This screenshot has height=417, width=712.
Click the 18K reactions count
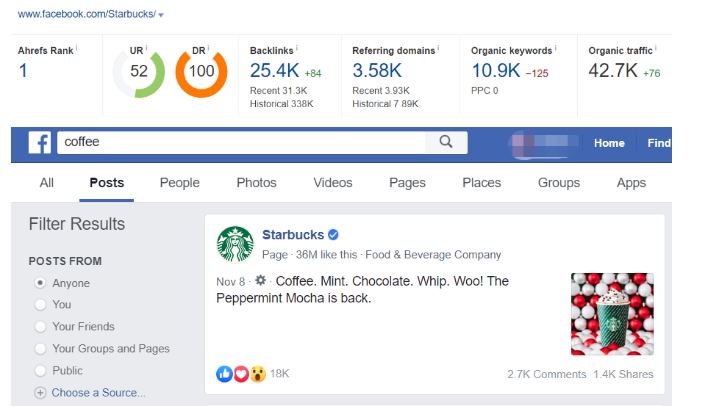tap(279, 374)
